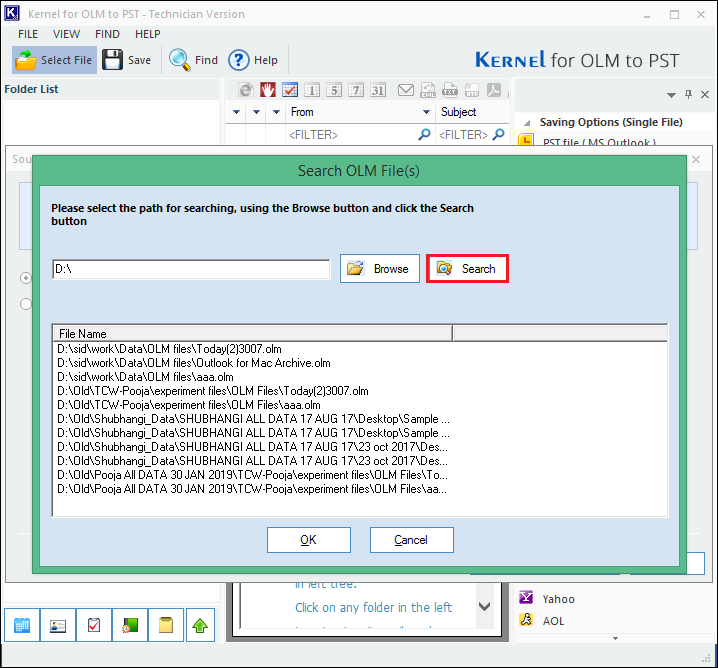This screenshot has height=668, width=718.
Task: Click the Subject filter magnifier icon
Action: 499,135
